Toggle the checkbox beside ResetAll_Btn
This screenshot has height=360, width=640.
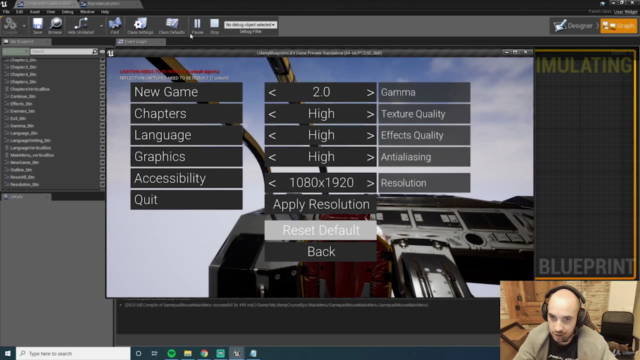[x=102, y=177]
